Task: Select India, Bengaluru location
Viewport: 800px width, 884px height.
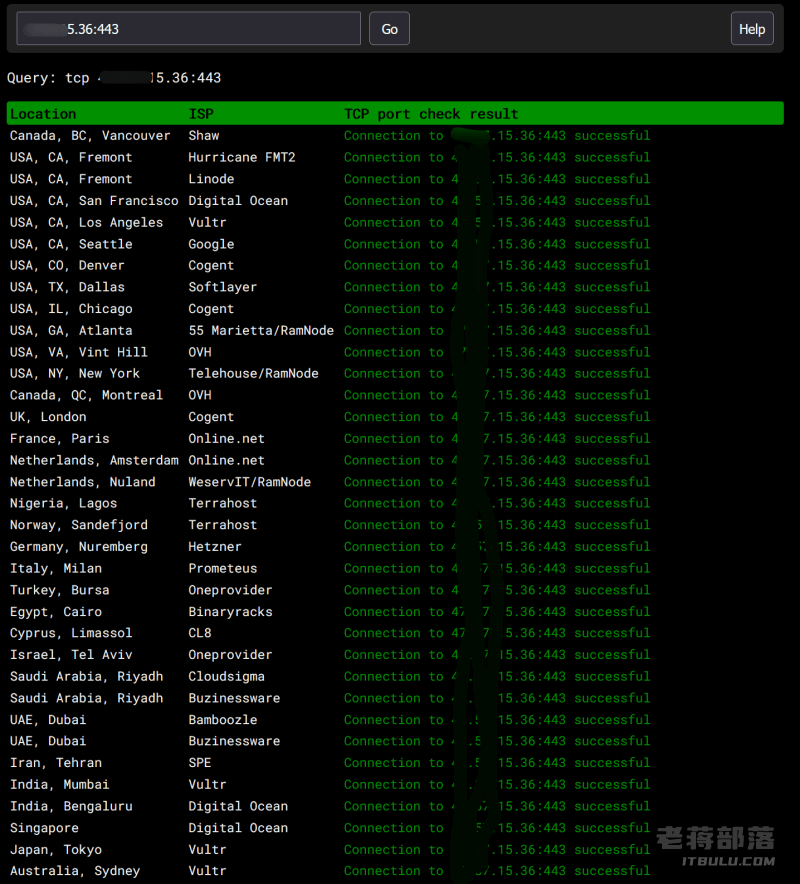Action: 71,806
